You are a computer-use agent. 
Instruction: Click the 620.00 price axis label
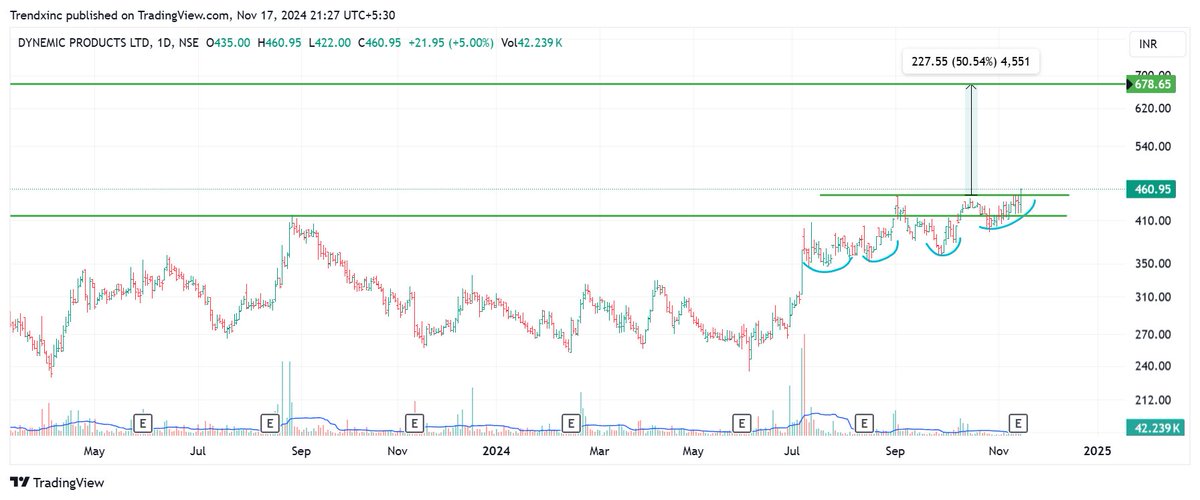(1152, 108)
